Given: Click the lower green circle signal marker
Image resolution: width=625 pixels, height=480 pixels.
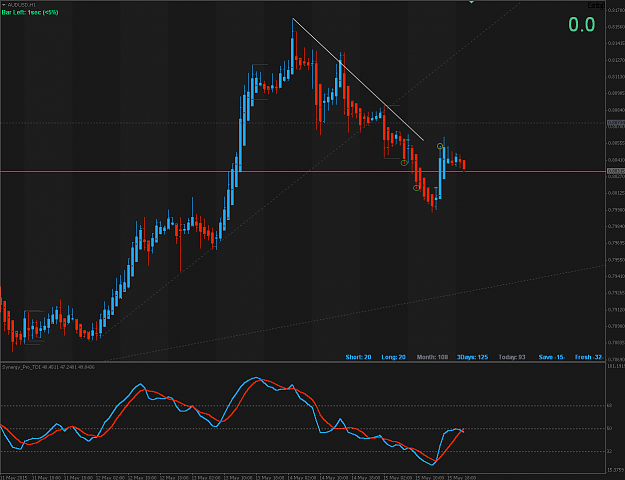Looking at the screenshot, I should click(417, 188).
